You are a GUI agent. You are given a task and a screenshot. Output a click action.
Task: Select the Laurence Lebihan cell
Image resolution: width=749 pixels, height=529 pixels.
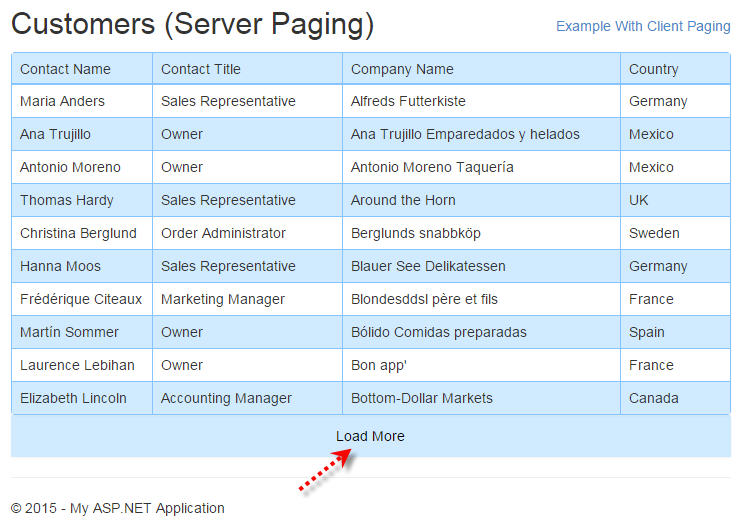tap(82, 365)
